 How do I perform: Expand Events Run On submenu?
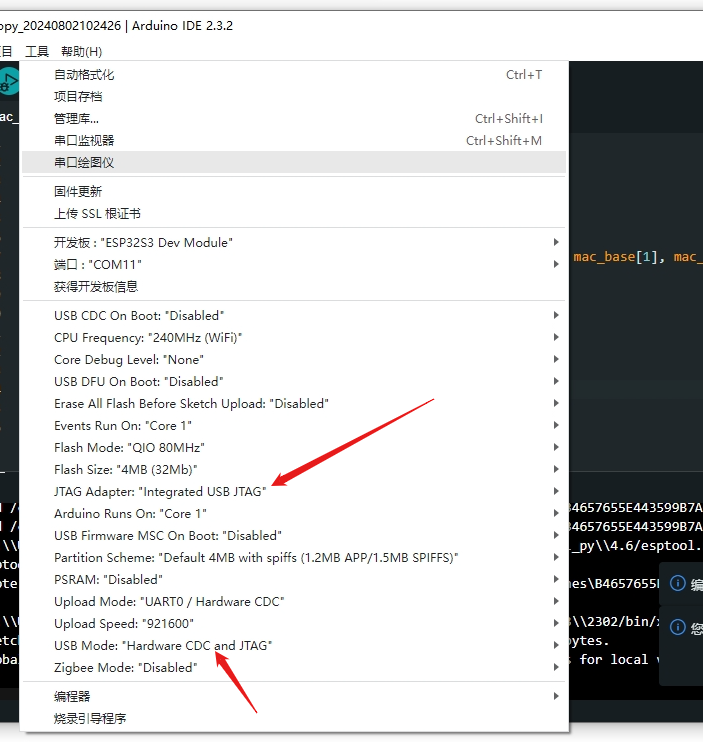(294, 425)
